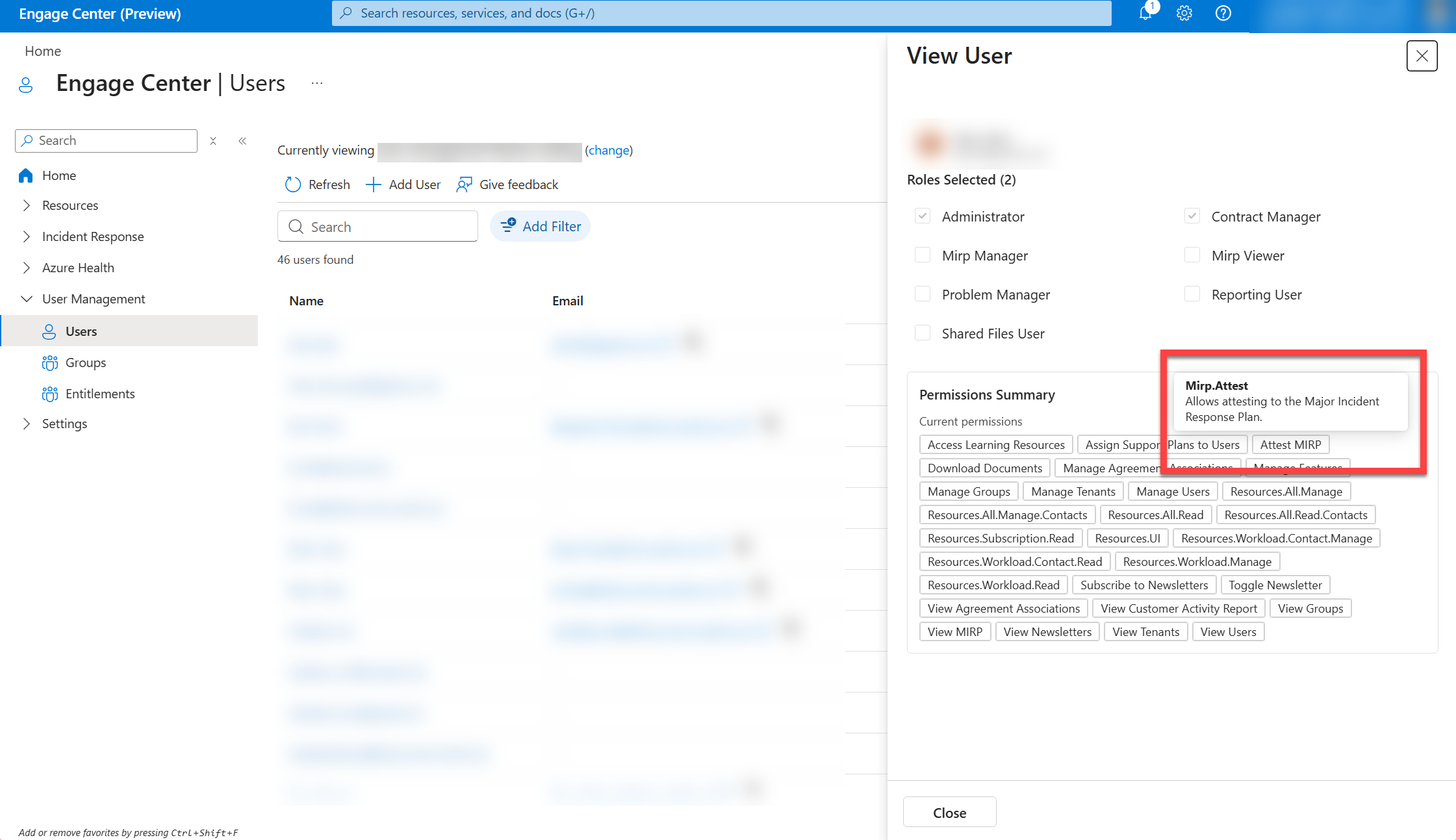
Task: Click the Access Learning Resources tag
Action: click(x=996, y=444)
